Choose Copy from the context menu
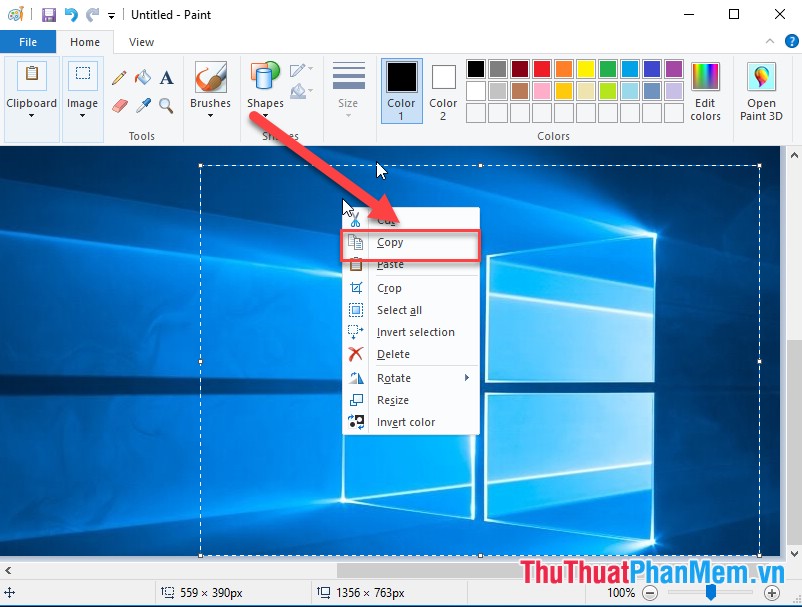 tap(390, 242)
